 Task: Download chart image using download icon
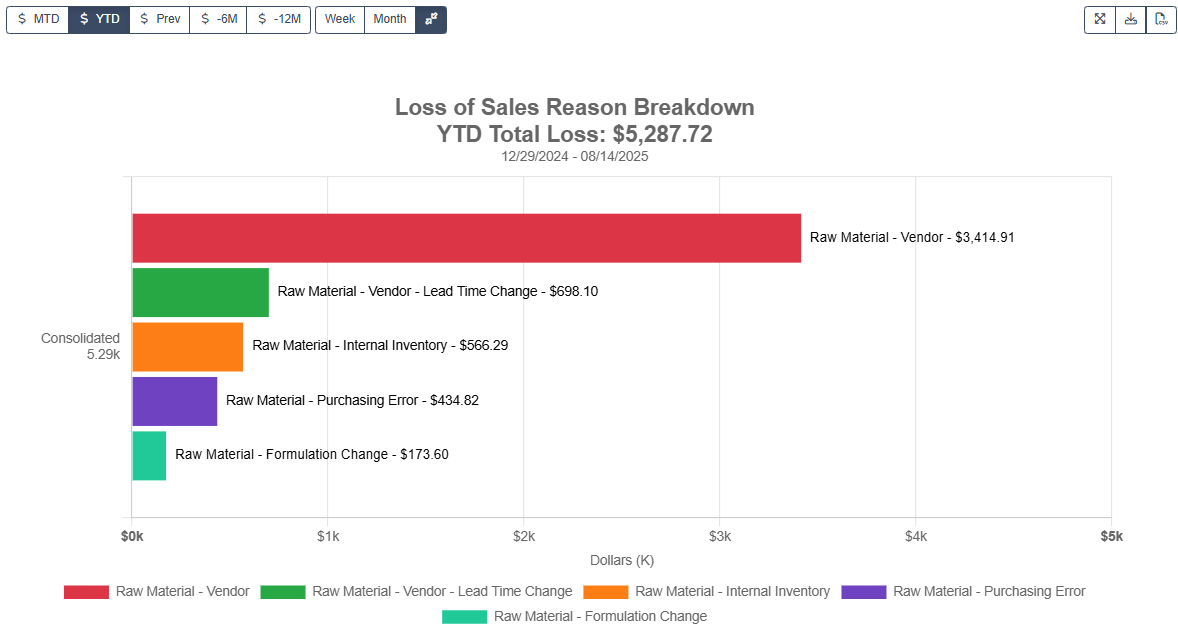(1130, 19)
